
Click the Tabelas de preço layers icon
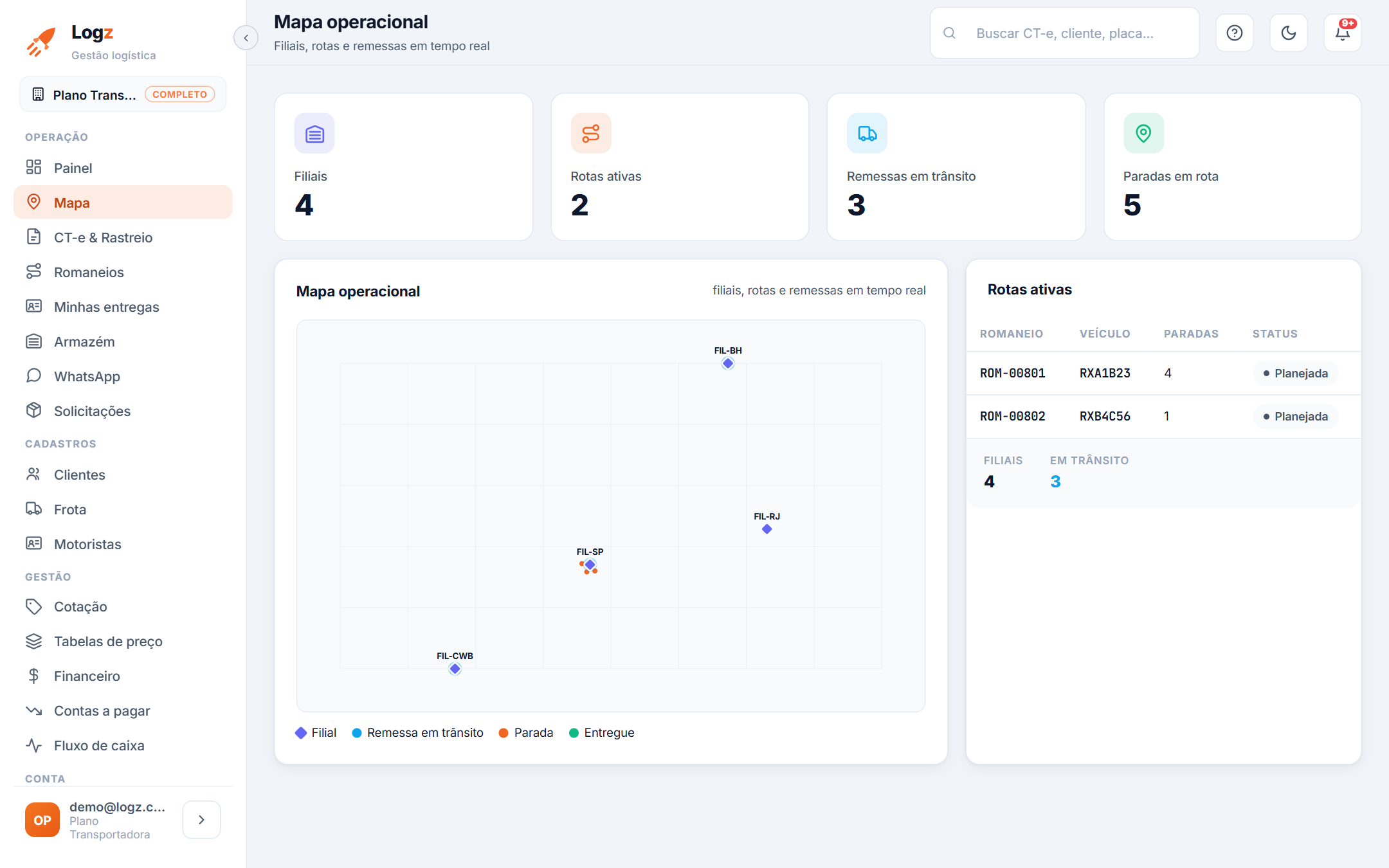[33, 640]
